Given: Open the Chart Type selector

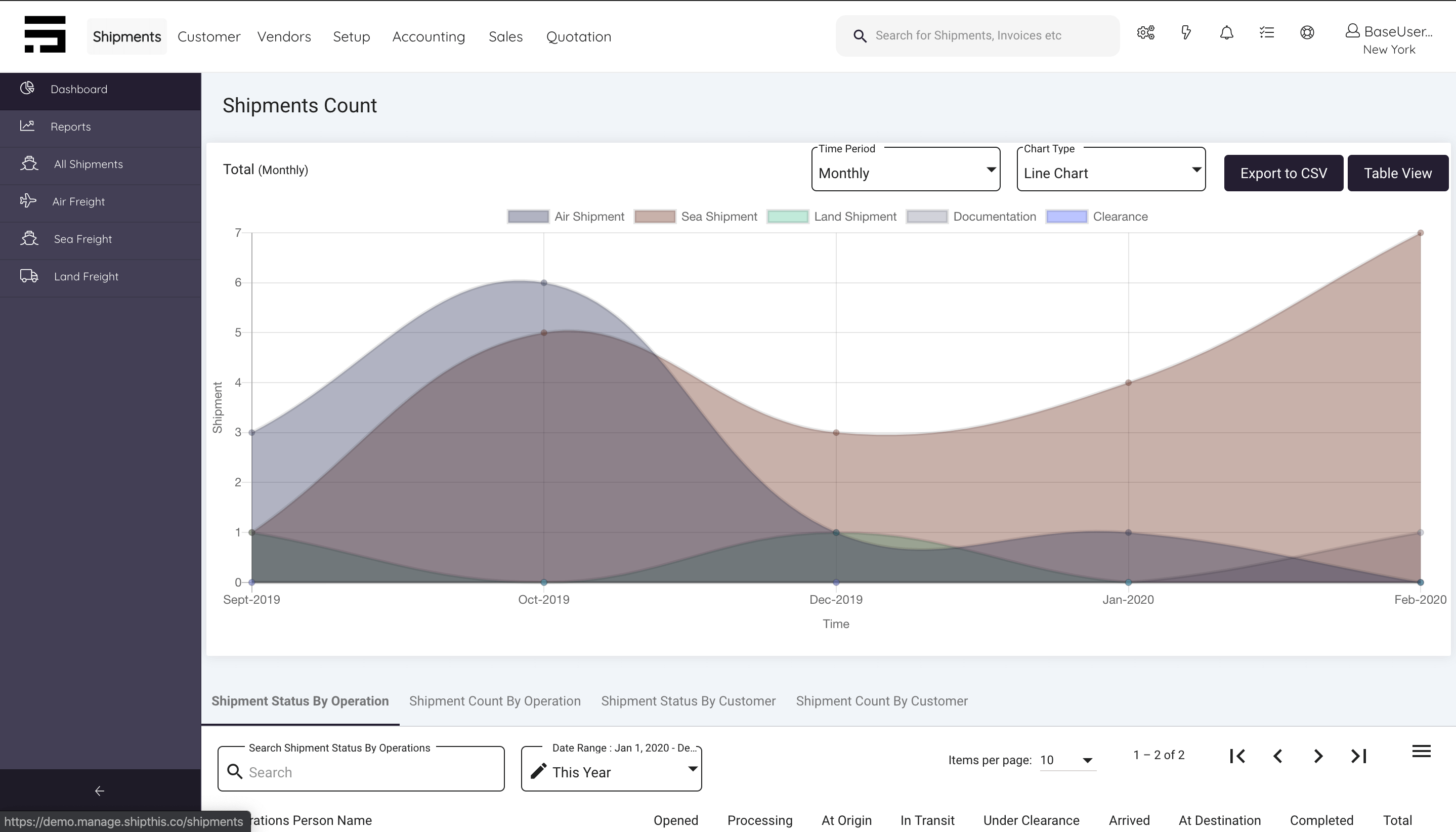Looking at the screenshot, I should [x=1111, y=172].
